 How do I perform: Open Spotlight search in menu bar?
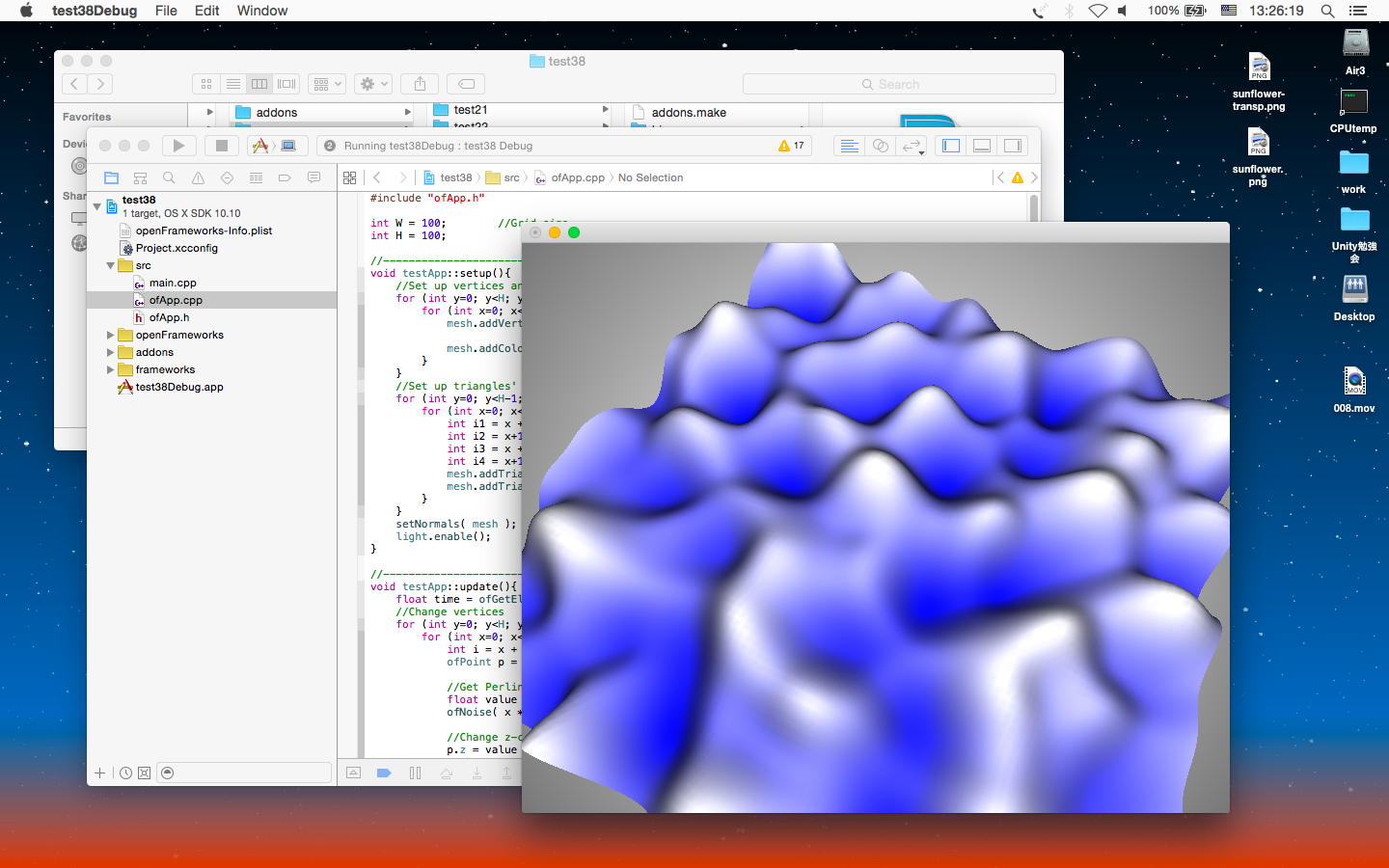click(x=1327, y=11)
